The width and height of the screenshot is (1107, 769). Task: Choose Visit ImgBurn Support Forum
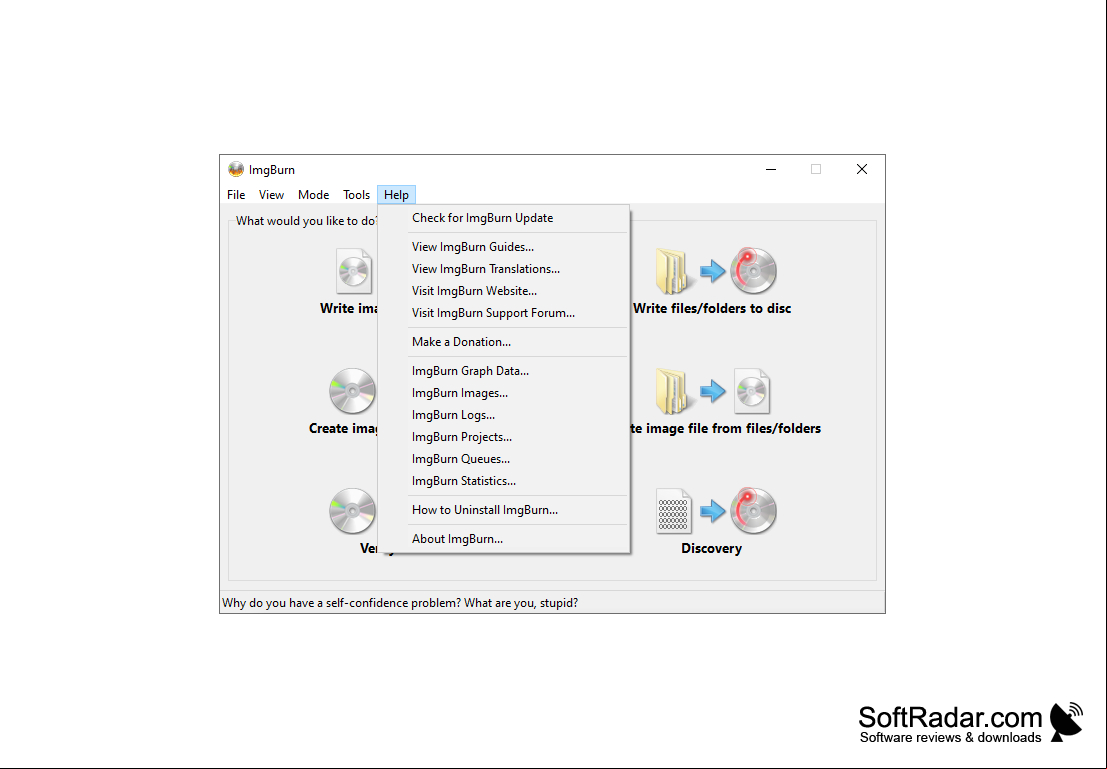coord(503,313)
